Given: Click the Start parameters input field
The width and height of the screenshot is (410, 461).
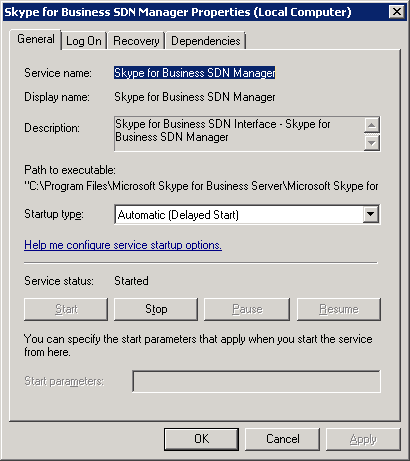Looking at the screenshot, I should 256,381.
